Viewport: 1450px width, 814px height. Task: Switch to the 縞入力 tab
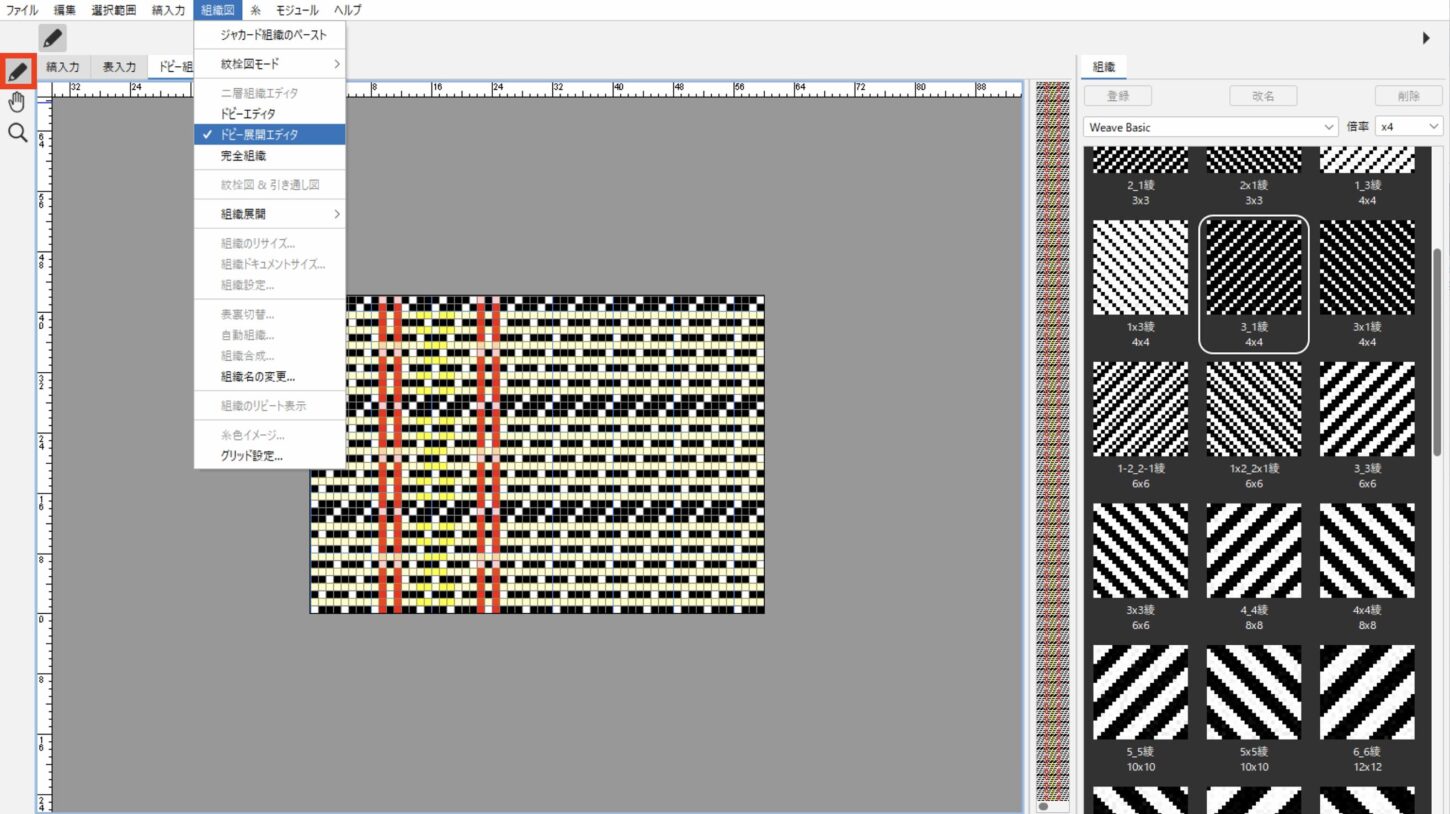63,67
